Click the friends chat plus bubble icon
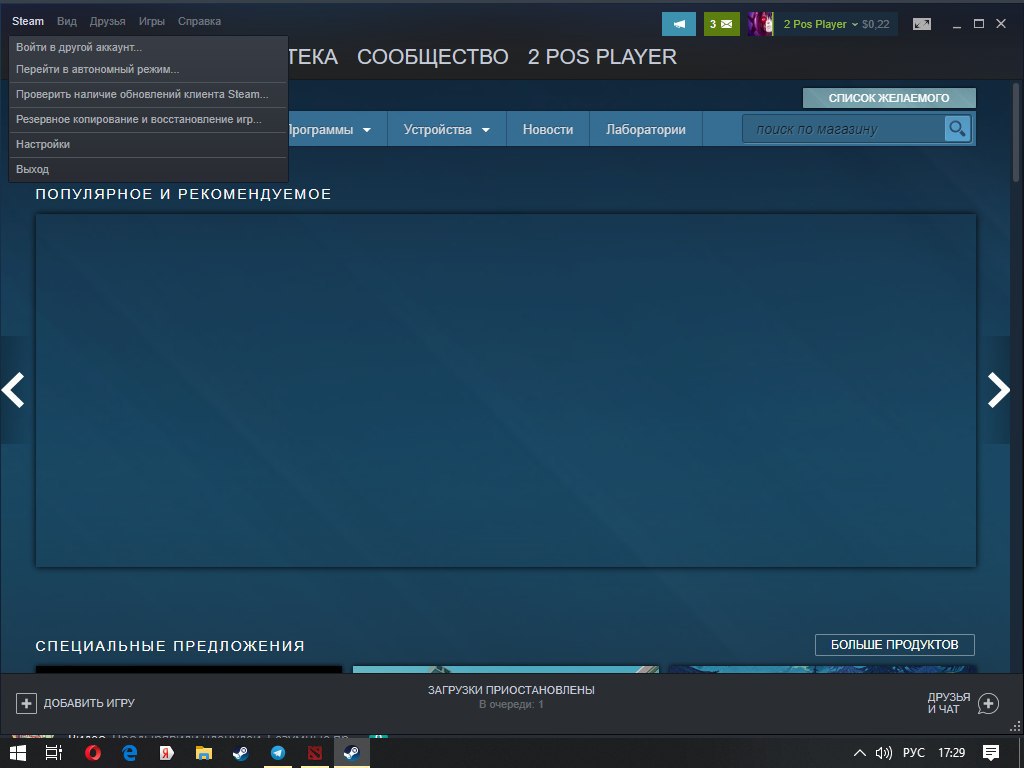The image size is (1024, 768). [x=988, y=703]
